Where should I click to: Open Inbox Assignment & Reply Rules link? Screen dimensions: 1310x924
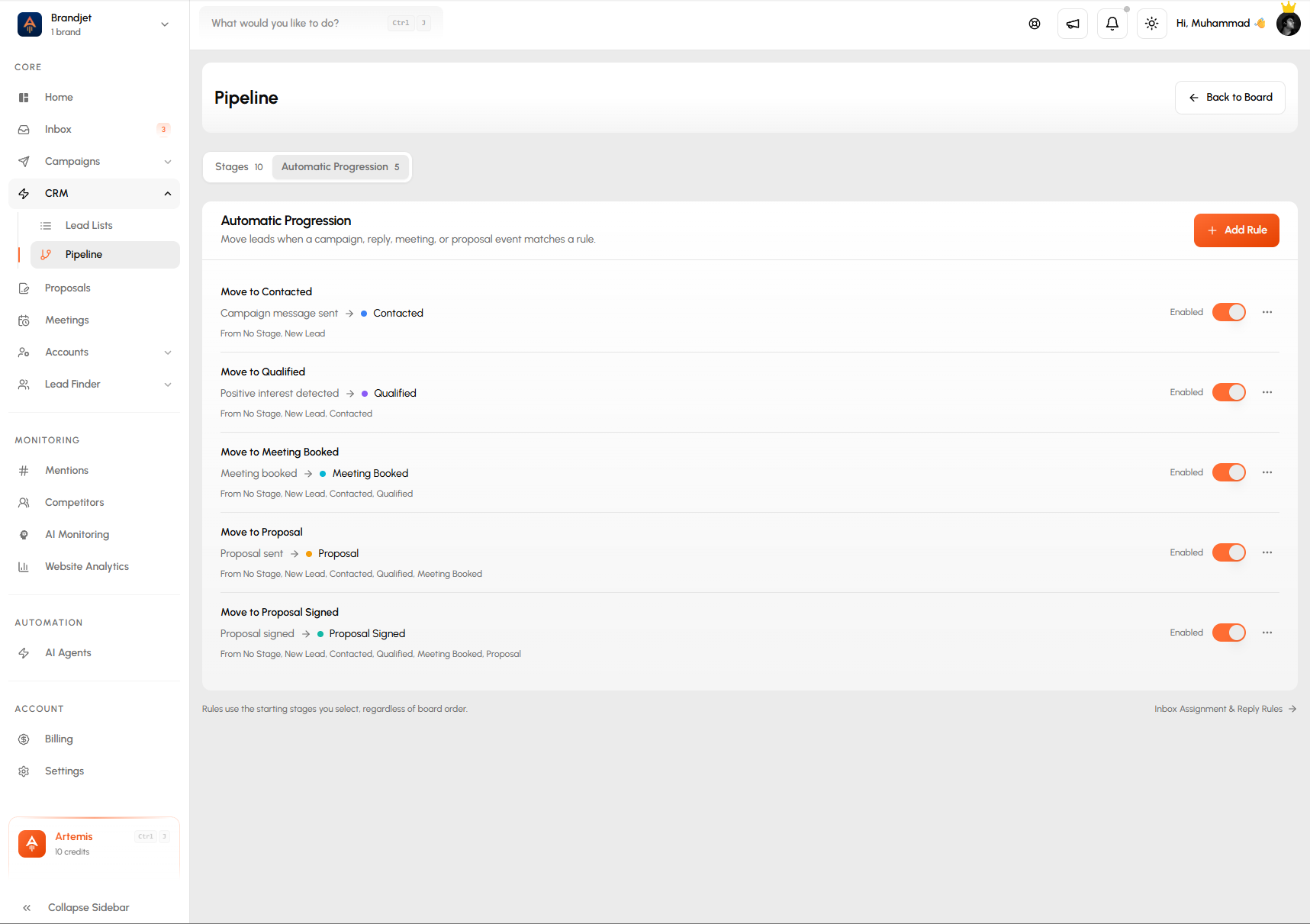click(1225, 710)
